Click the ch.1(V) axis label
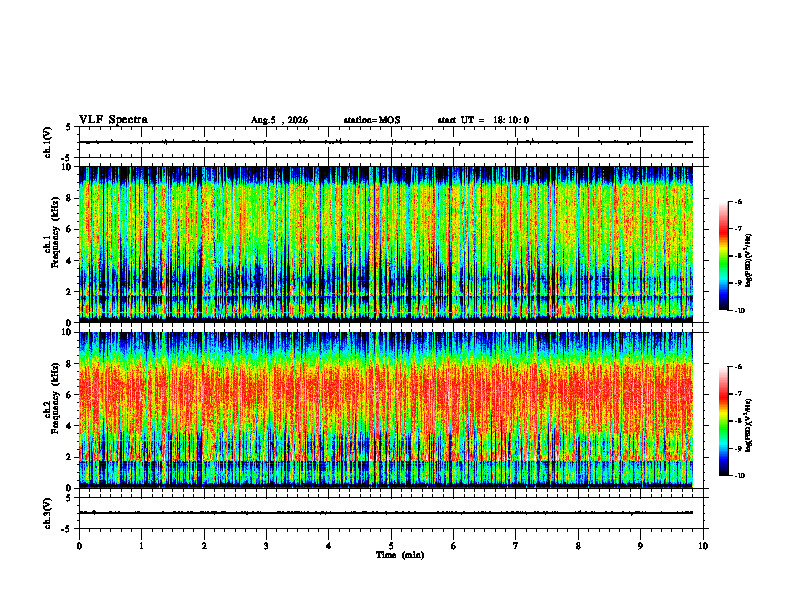Image resolution: width=792 pixels, height=612 pixels. [x=48, y=142]
